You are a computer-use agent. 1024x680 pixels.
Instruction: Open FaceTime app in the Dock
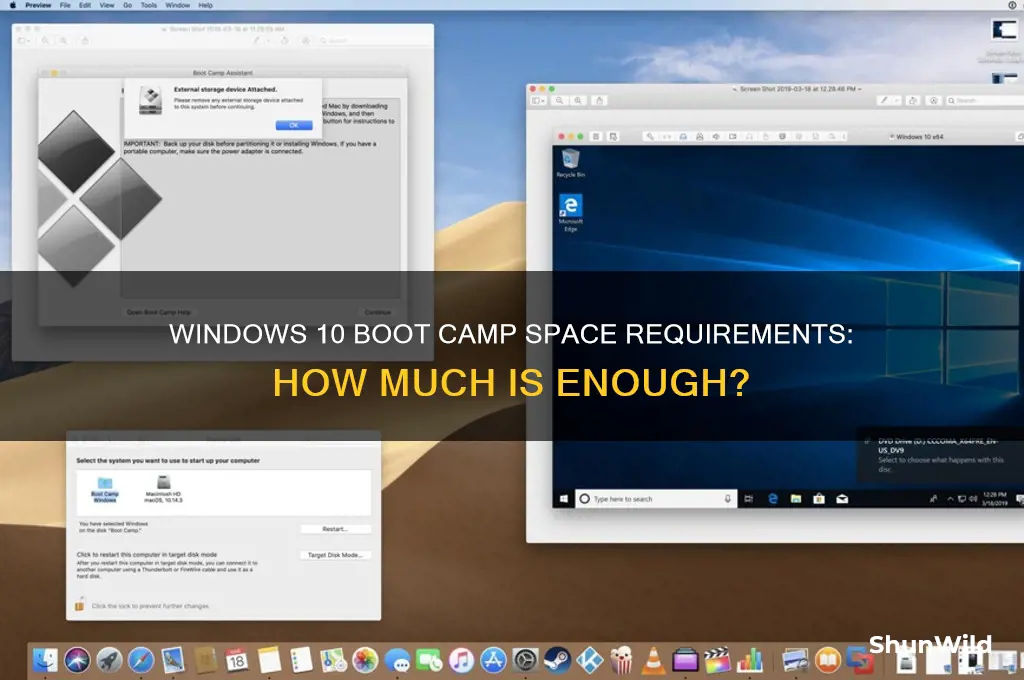click(429, 660)
